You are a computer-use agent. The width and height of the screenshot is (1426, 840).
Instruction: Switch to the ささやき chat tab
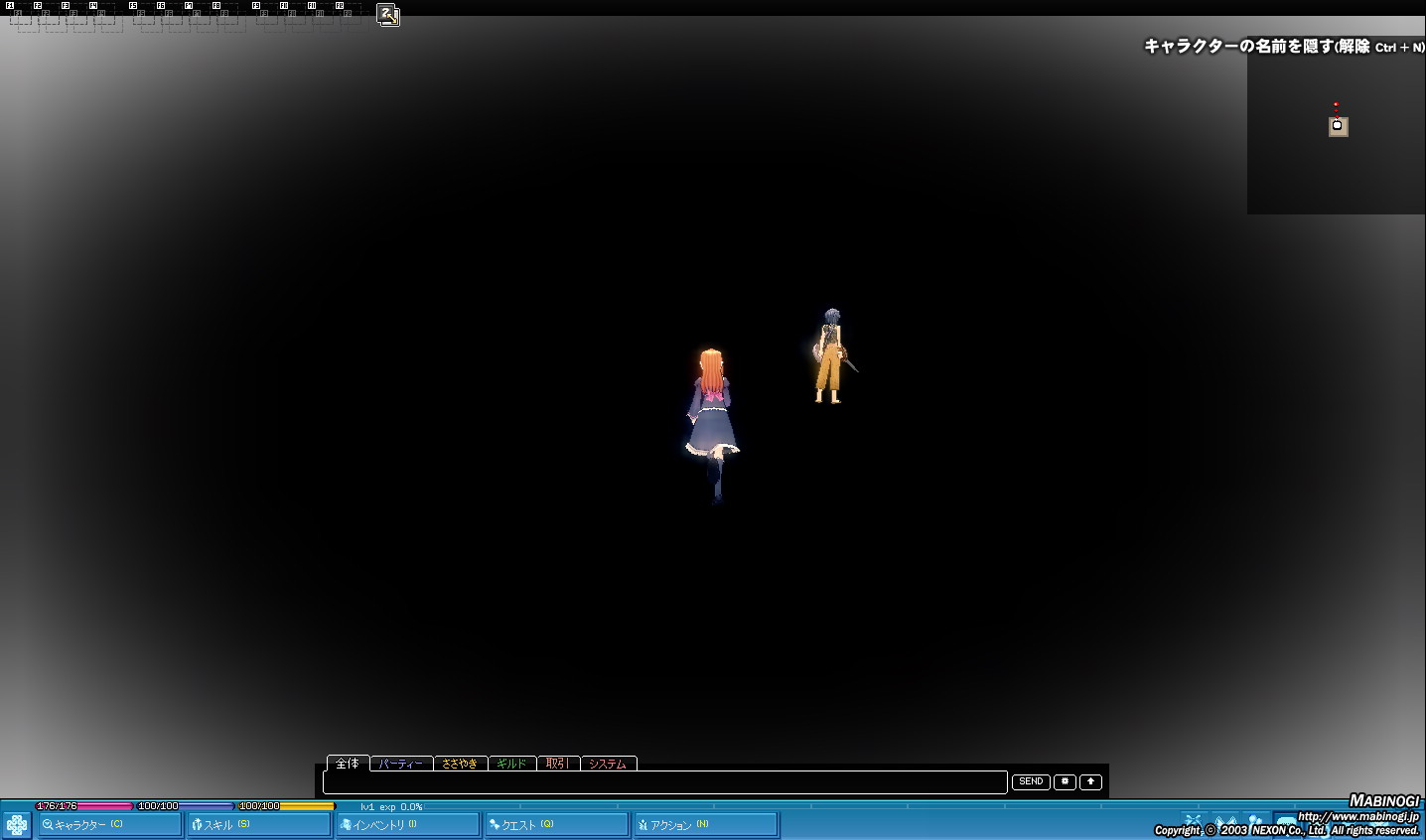click(460, 764)
